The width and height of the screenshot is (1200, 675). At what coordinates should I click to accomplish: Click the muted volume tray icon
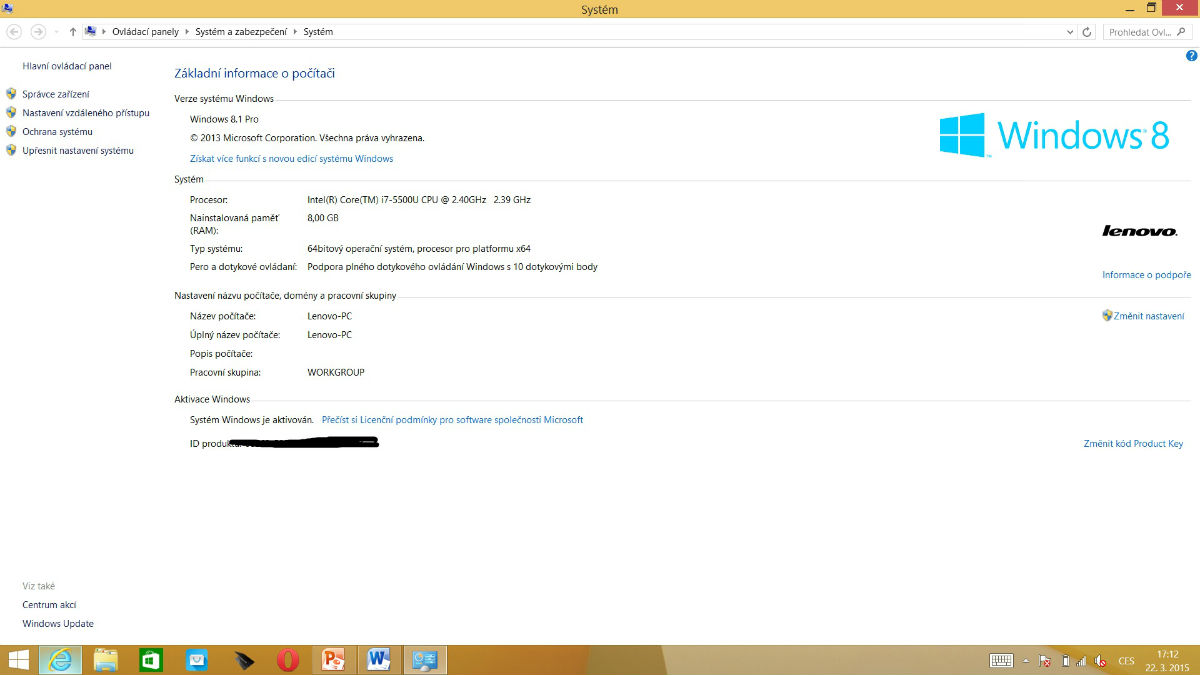pos(1100,660)
